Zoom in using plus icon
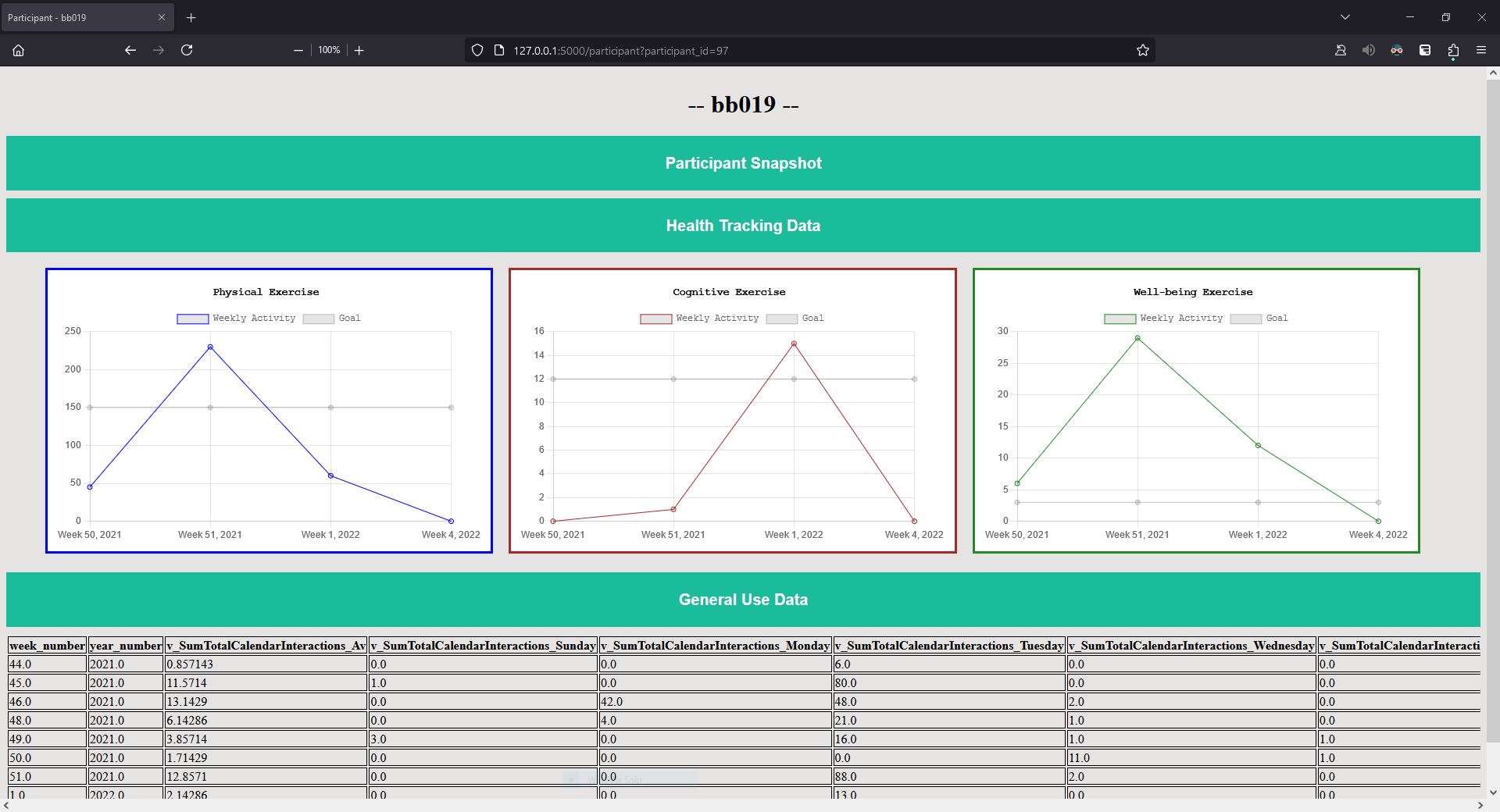 359,50
